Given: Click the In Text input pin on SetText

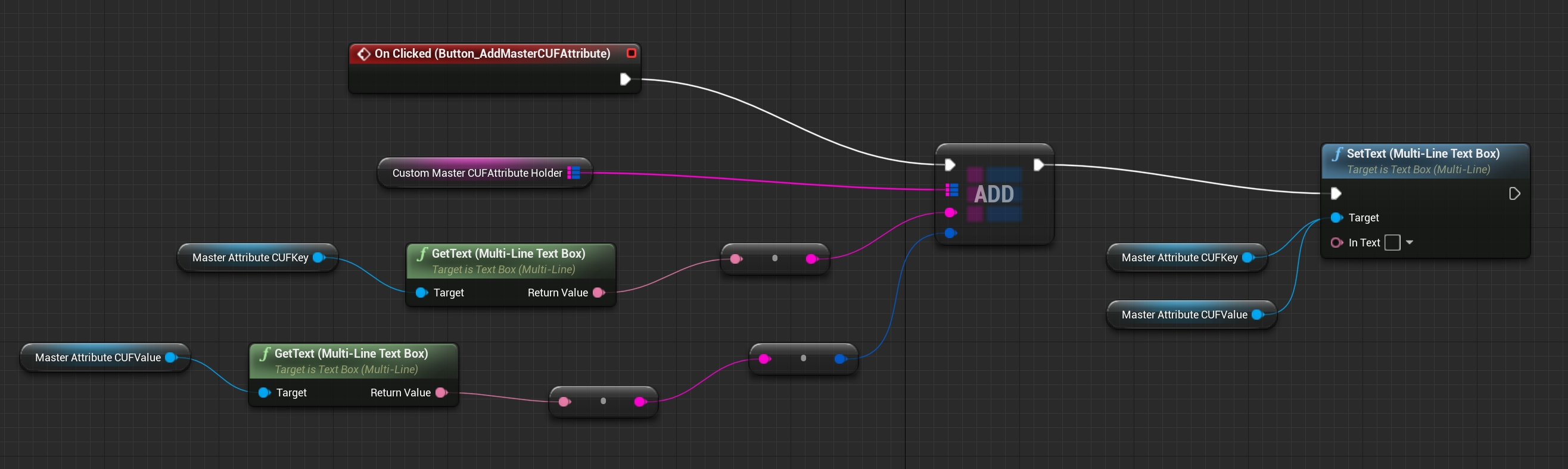Looking at the screenshot, I should (x=1336, y=243).
